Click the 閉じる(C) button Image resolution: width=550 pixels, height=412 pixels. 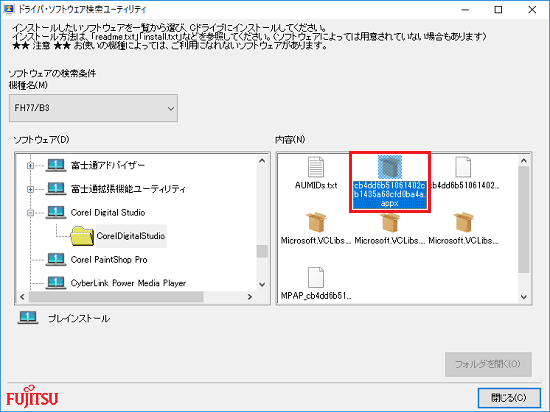pyautogui.click(x=509, y=398)
